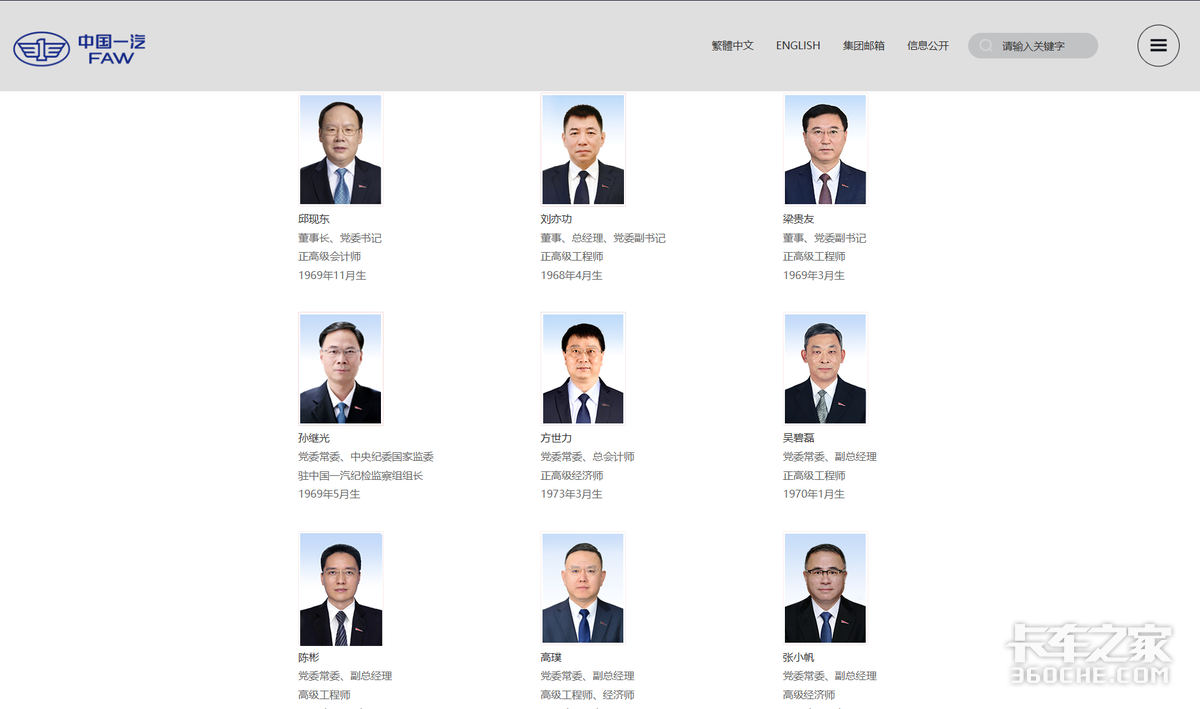Click the 中国一汽 FAW wordmark
This screenshot has height=709, width=1200.
[x=105, y=45]
